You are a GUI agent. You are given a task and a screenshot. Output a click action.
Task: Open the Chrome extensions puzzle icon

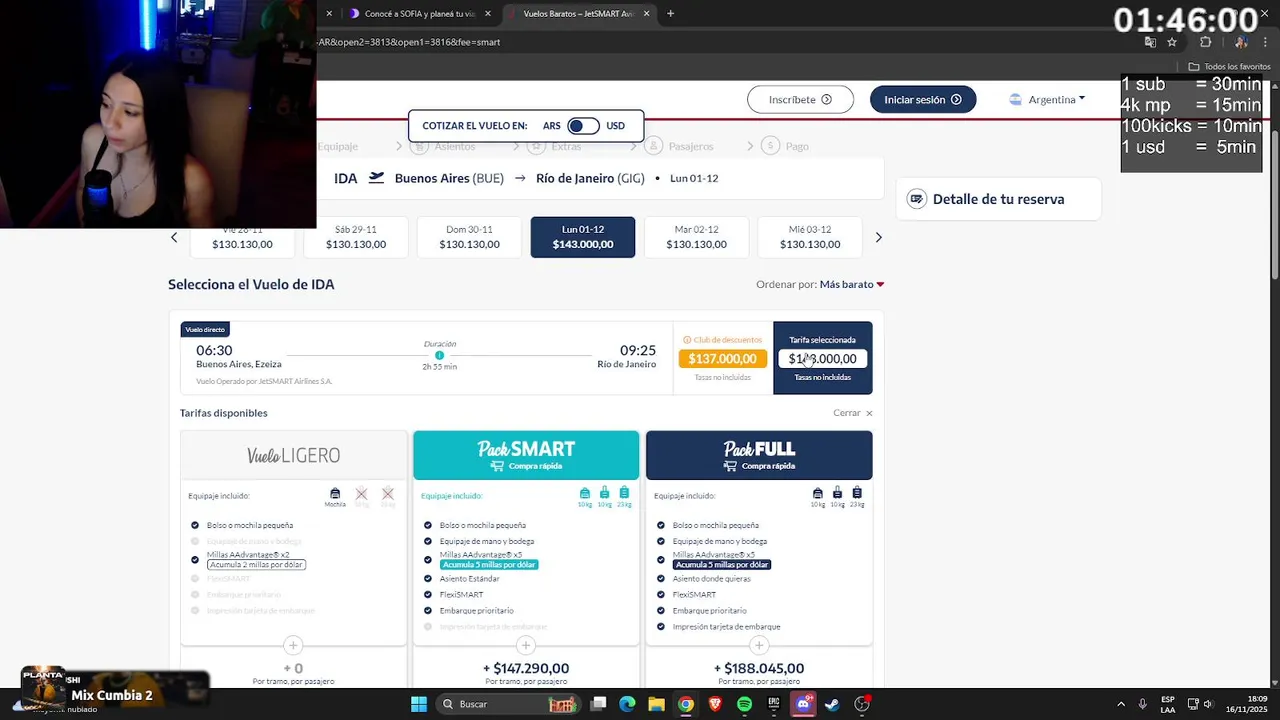(1205, 42)
